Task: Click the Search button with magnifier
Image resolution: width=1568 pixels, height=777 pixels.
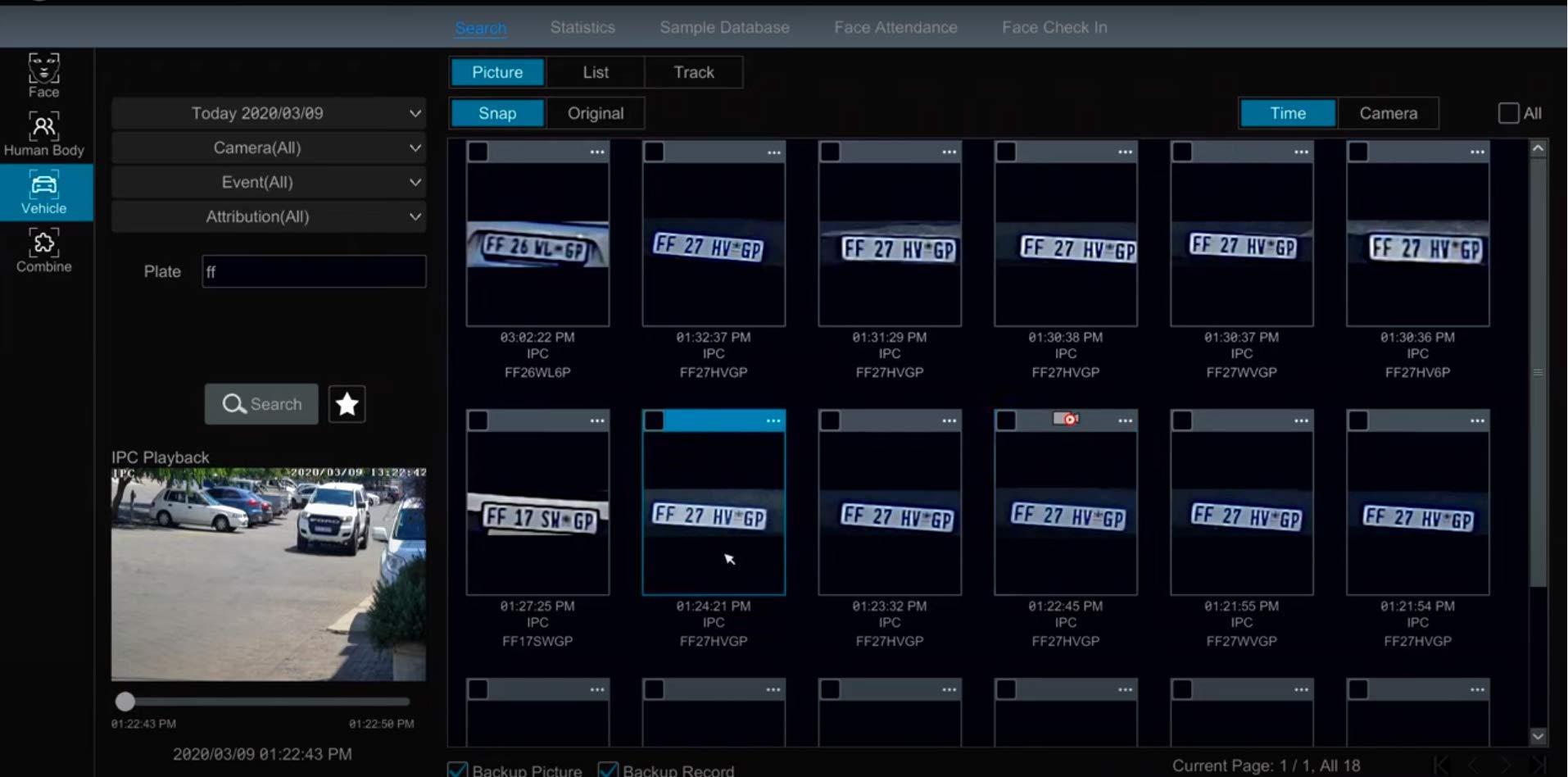Action: (x=261, y=404)
